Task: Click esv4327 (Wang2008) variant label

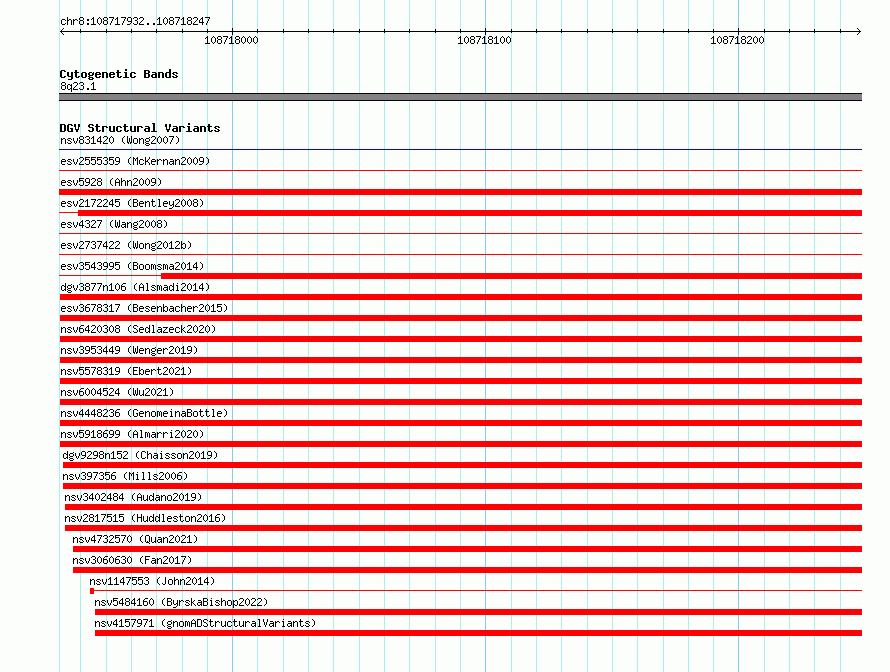Action: [x=114, y=224]
